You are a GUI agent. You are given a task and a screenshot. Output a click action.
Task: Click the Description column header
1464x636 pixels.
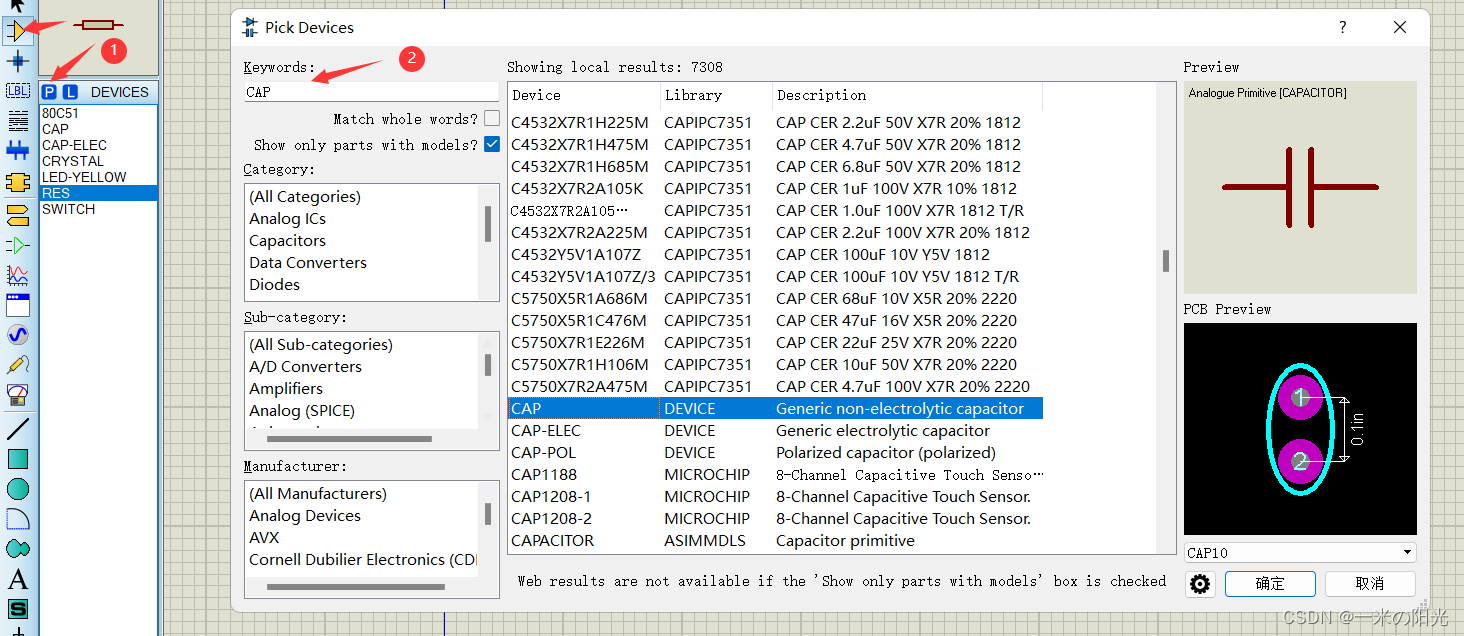[908, 95]
